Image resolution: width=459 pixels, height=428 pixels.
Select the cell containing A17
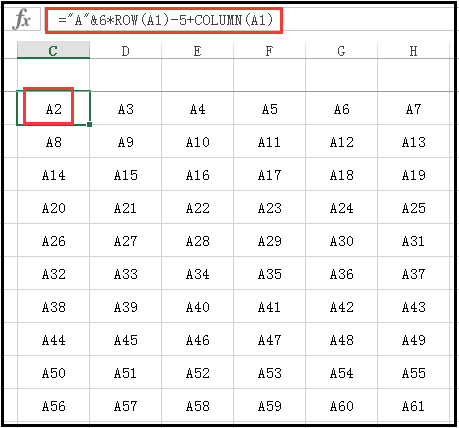269,174
